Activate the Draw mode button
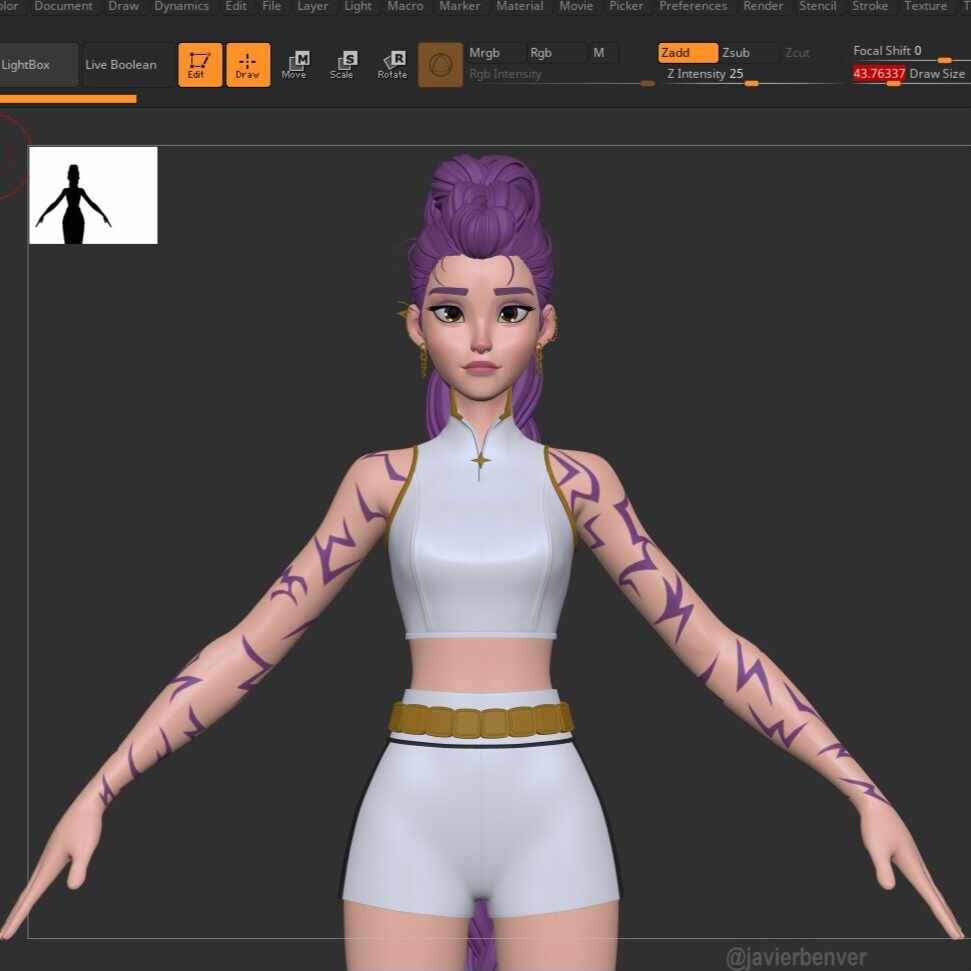The width and height of the screenshot is (971, 971). coord(248,64)
